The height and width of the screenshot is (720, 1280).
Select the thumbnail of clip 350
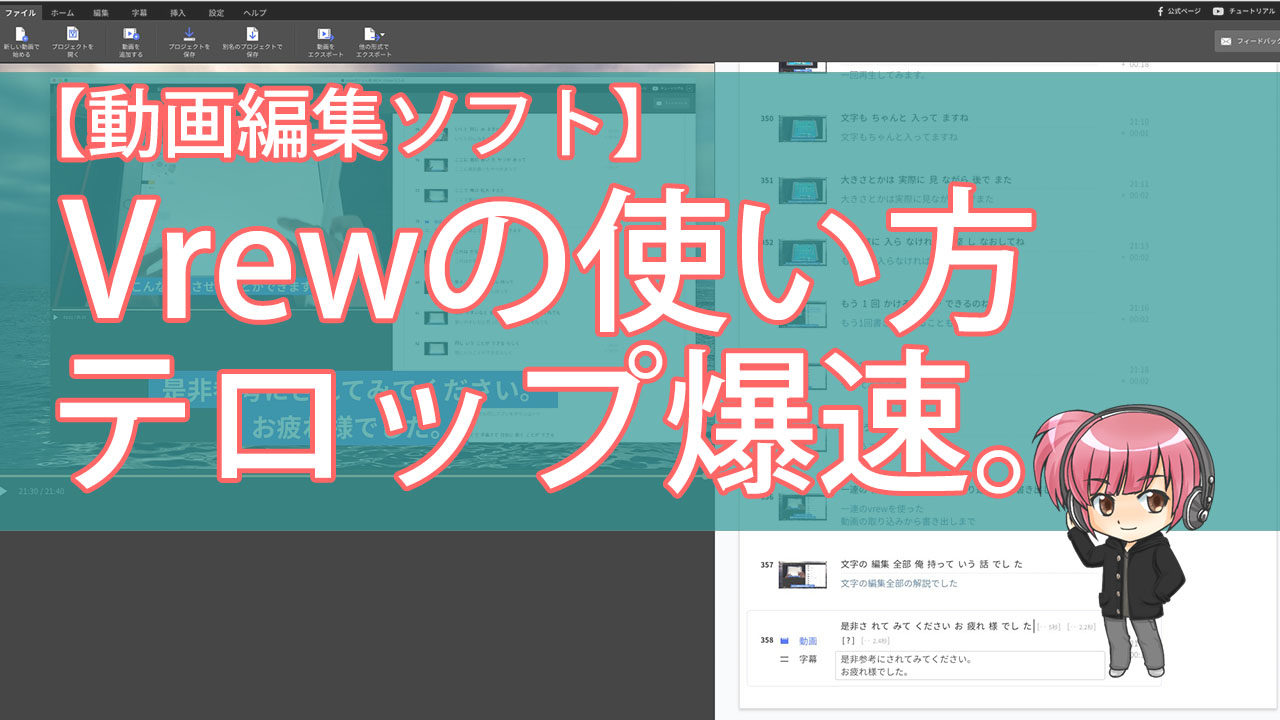[802, 128]
